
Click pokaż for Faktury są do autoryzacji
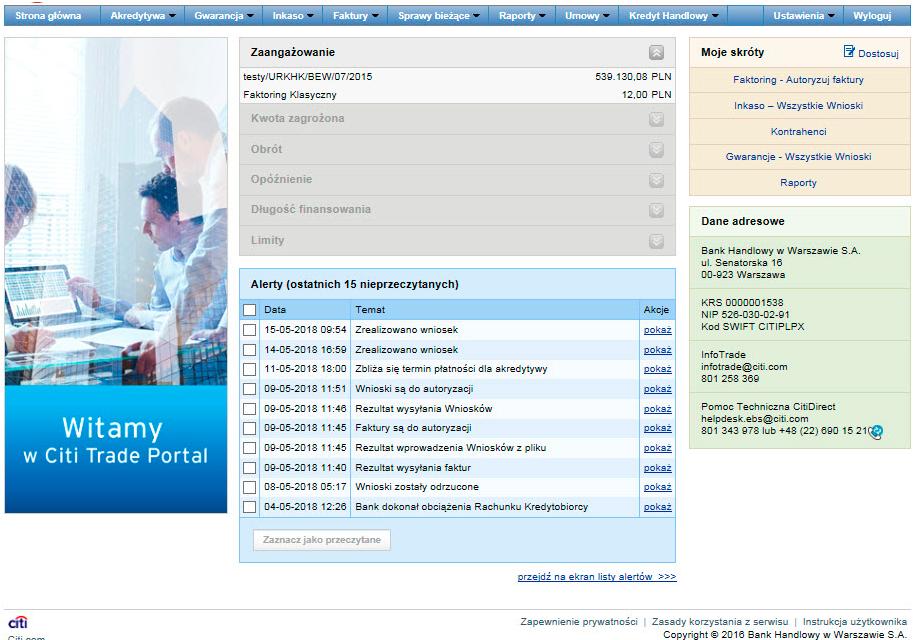(658, 428)
